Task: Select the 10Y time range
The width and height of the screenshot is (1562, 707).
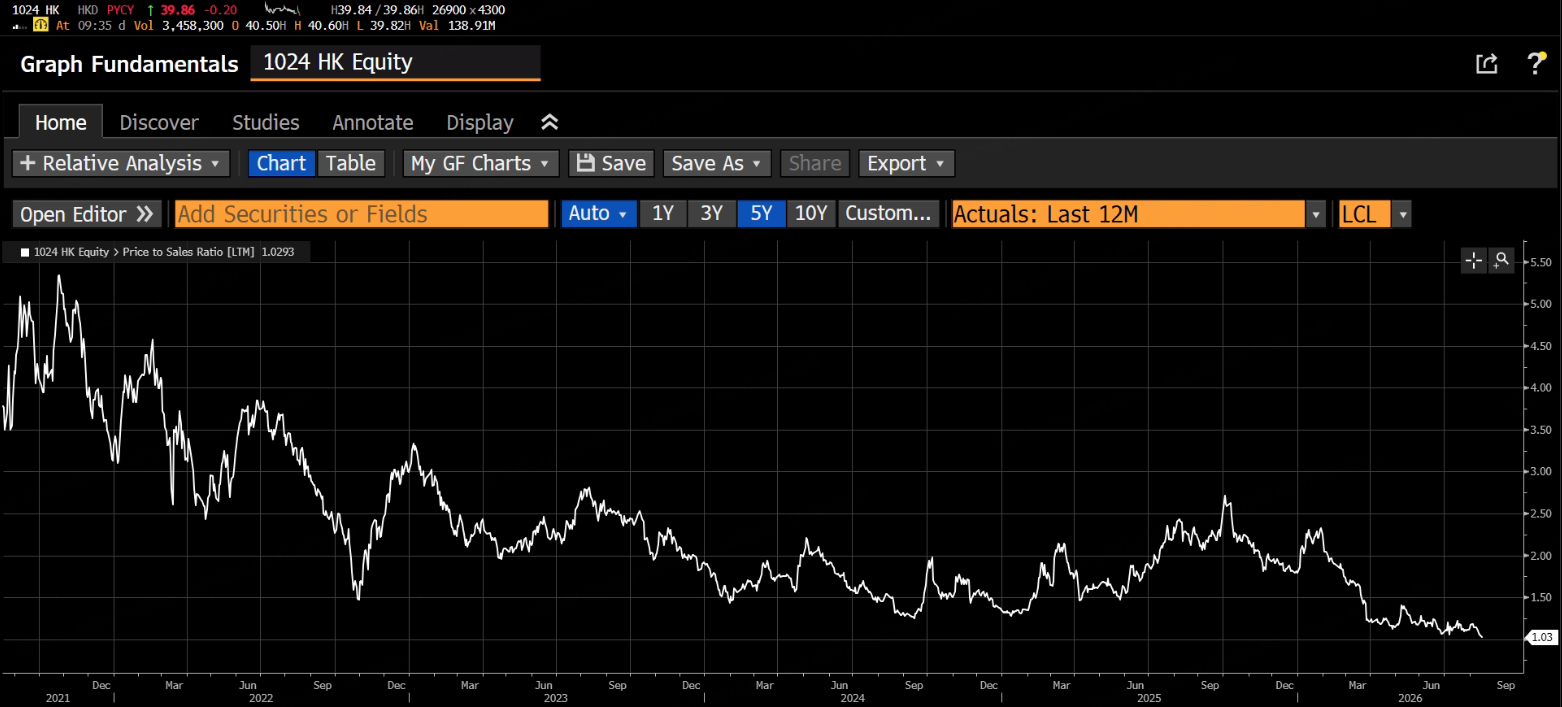Action: (811, 214)
